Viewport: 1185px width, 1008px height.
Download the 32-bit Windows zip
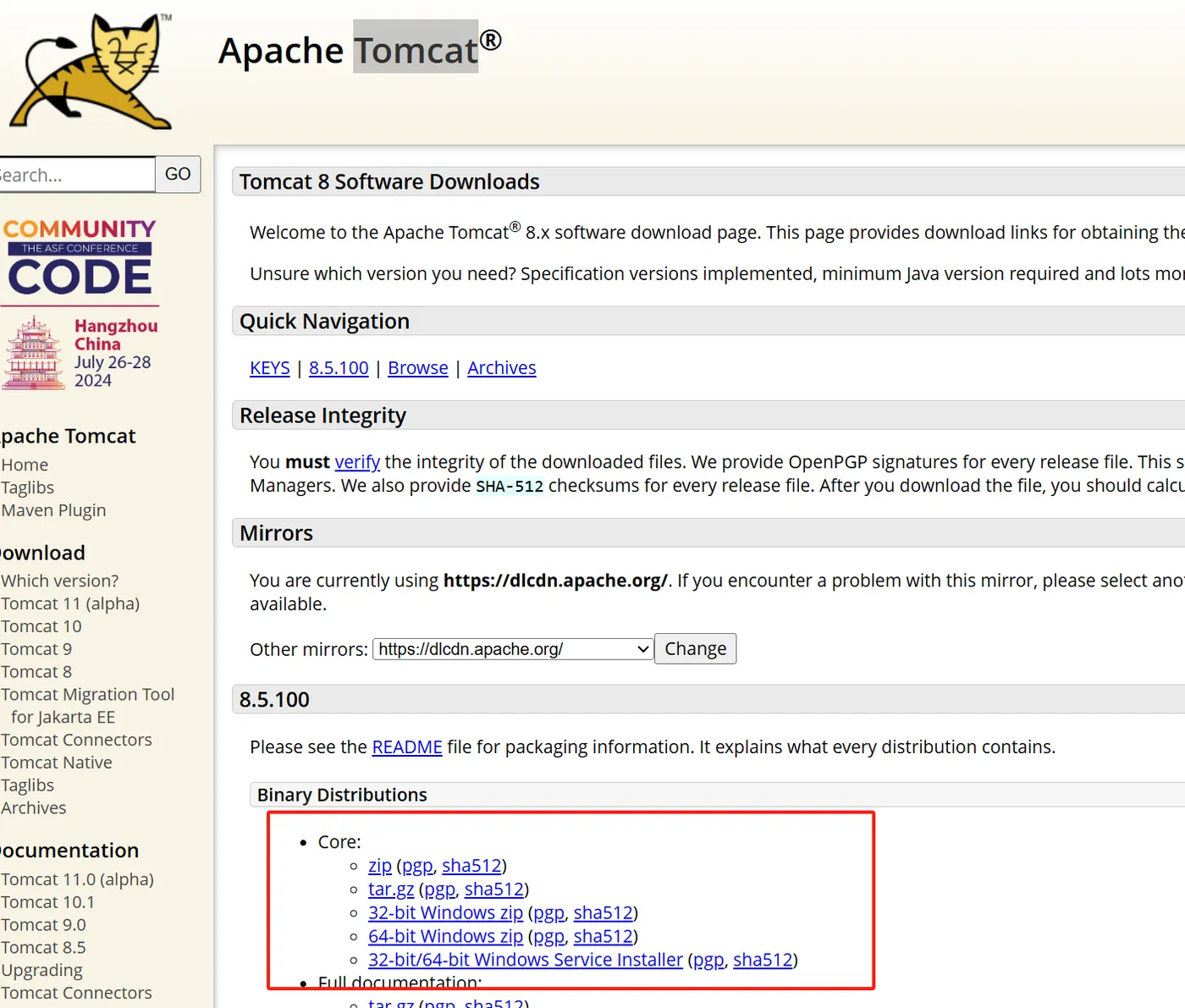[x=446, y=913]
